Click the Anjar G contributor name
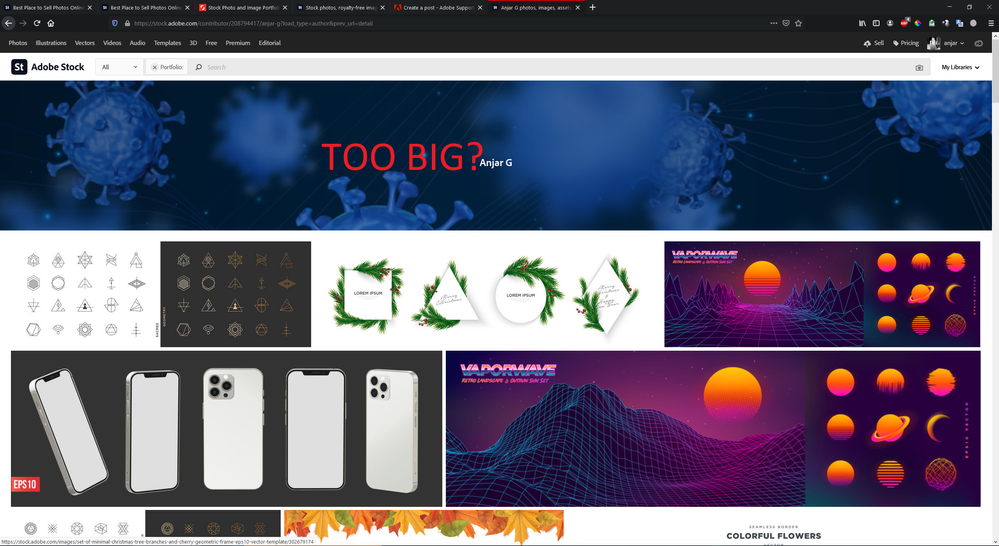Viewport: 999px width, 546px height. click(496, 163)
